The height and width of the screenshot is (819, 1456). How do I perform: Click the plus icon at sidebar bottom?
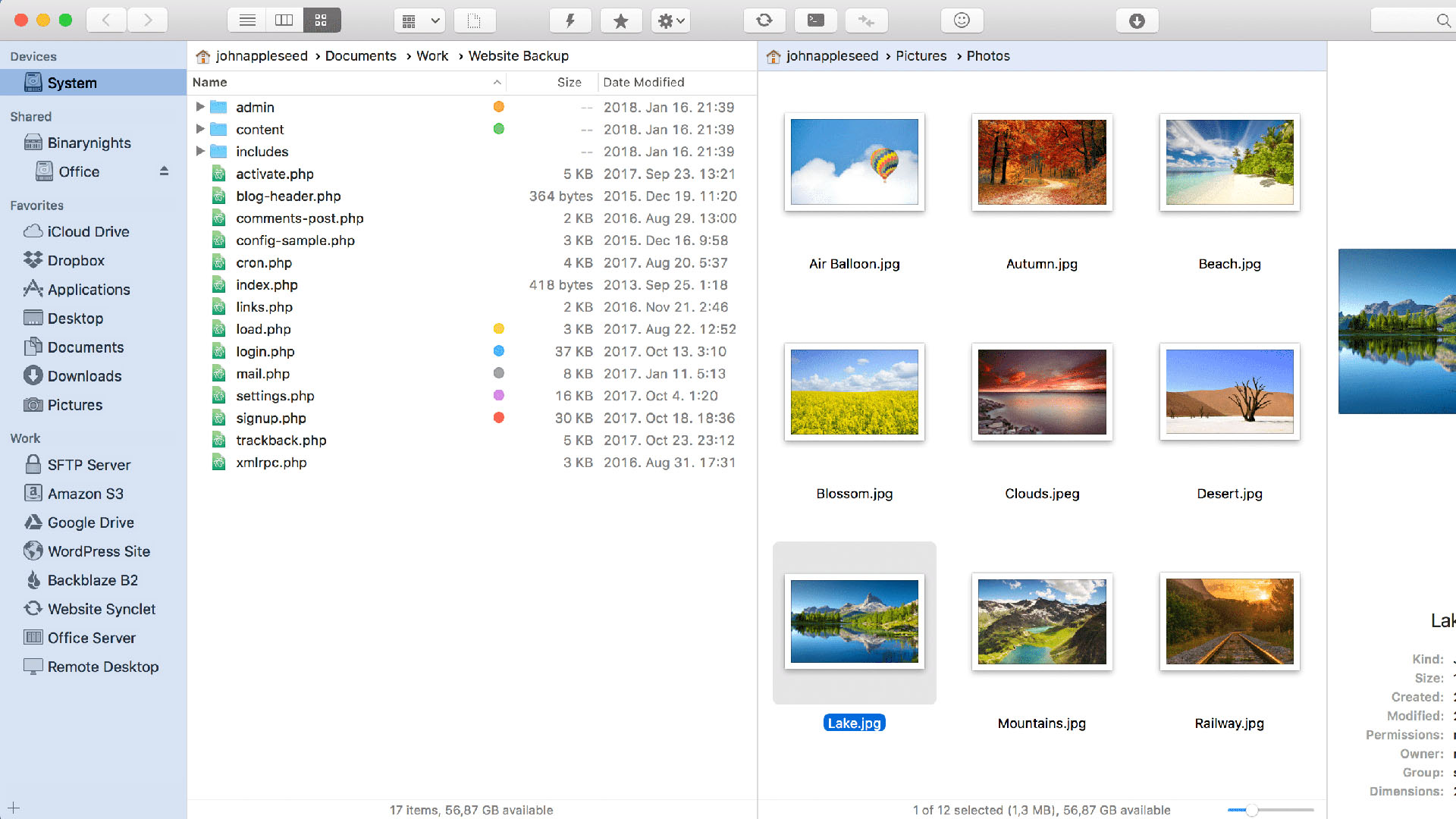pyautogui.click(x=14, y=808)
